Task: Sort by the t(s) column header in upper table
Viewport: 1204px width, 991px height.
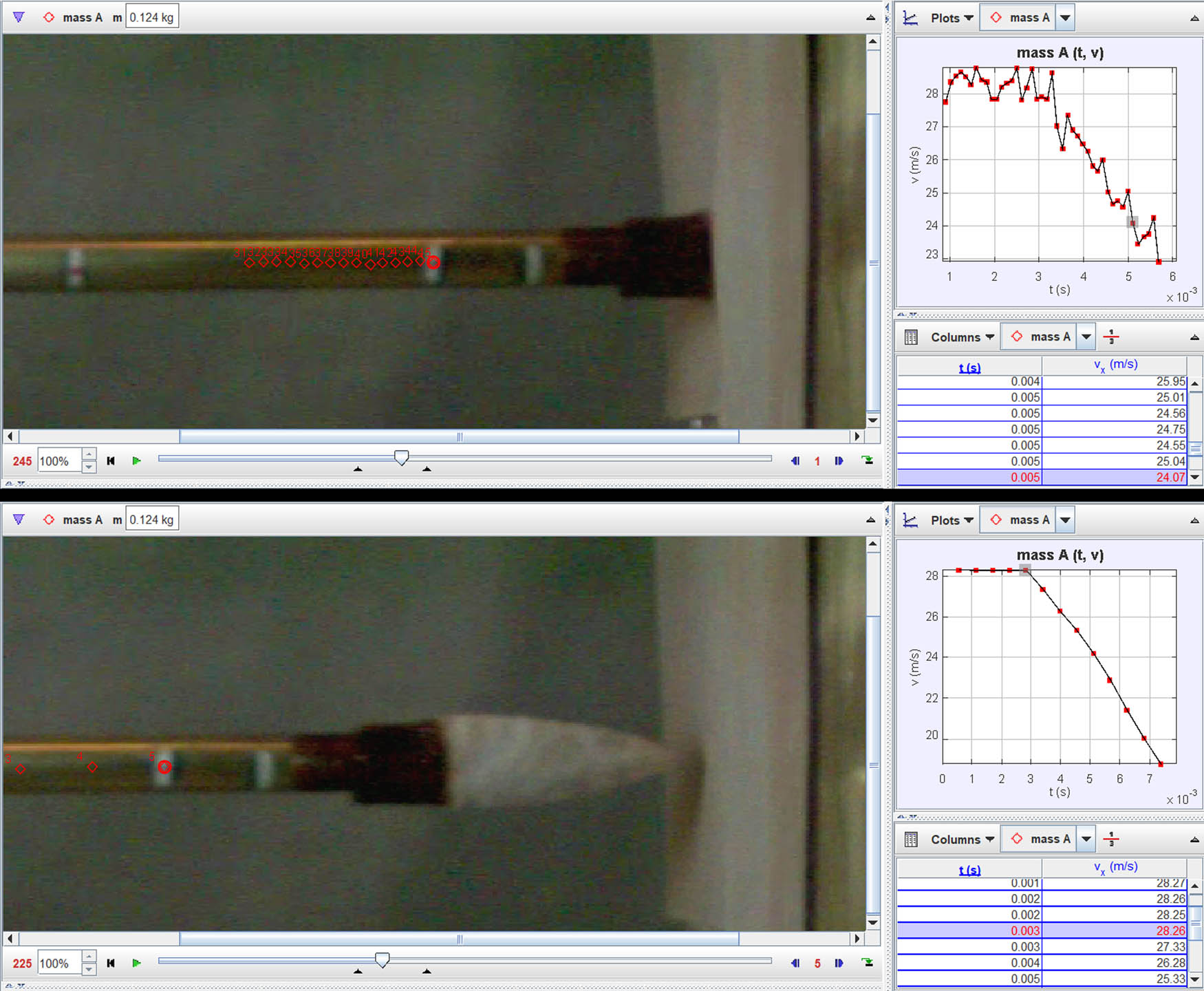Action: coord(969,368)
